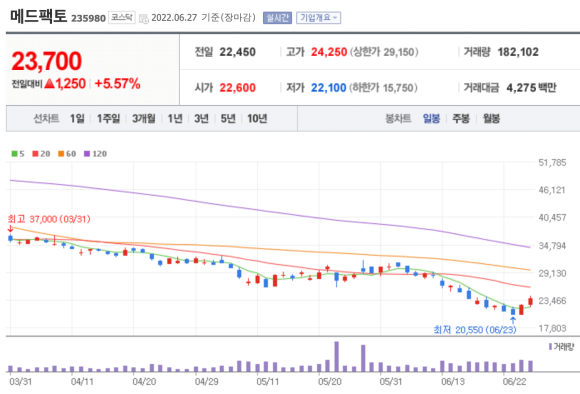Click the current price 23,700
This screenshot has height=394, width=580.
[x=47, y=61]
